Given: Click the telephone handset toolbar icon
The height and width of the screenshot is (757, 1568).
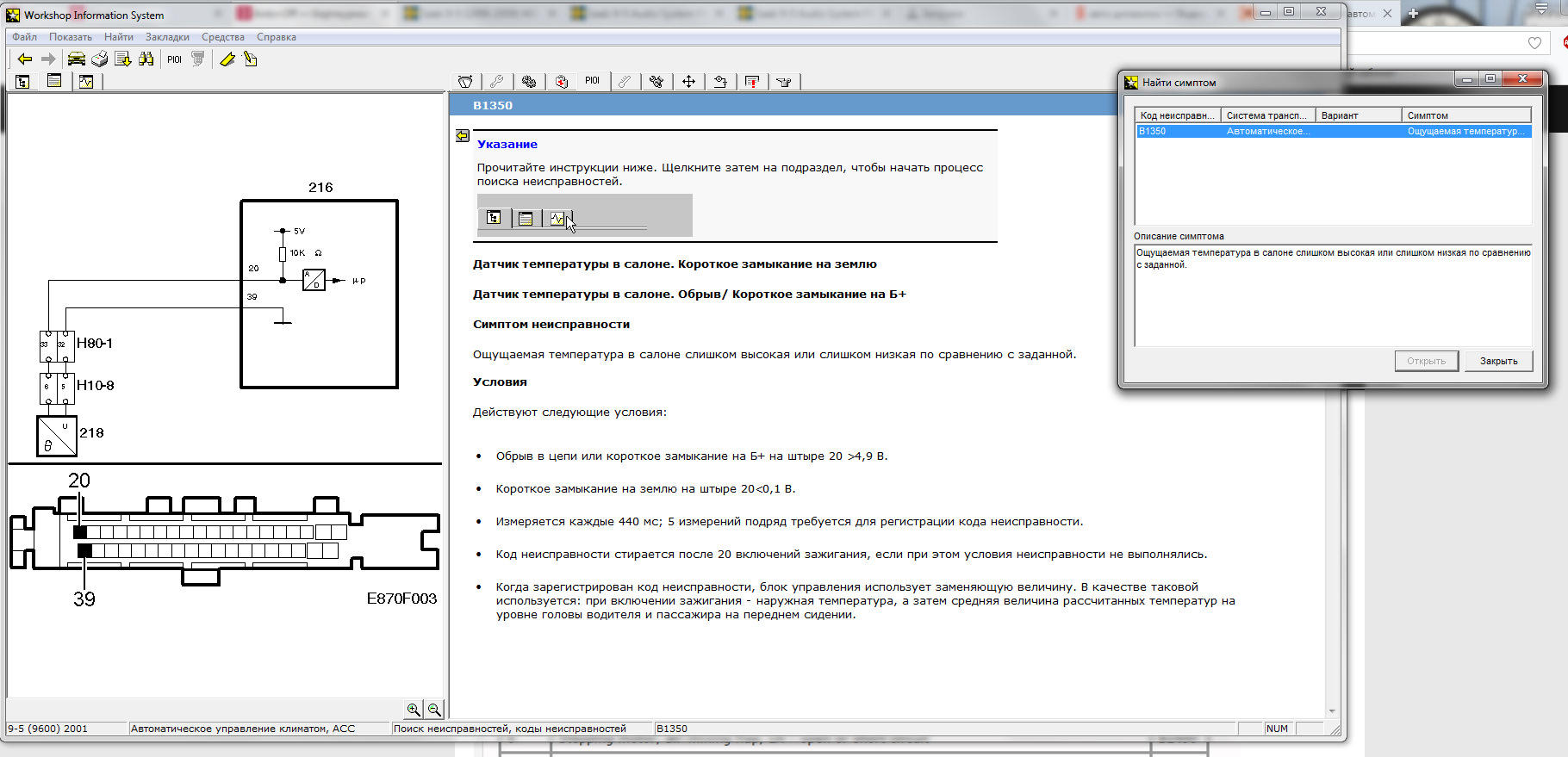Looking at the screenshot, I should click(198, 59).
